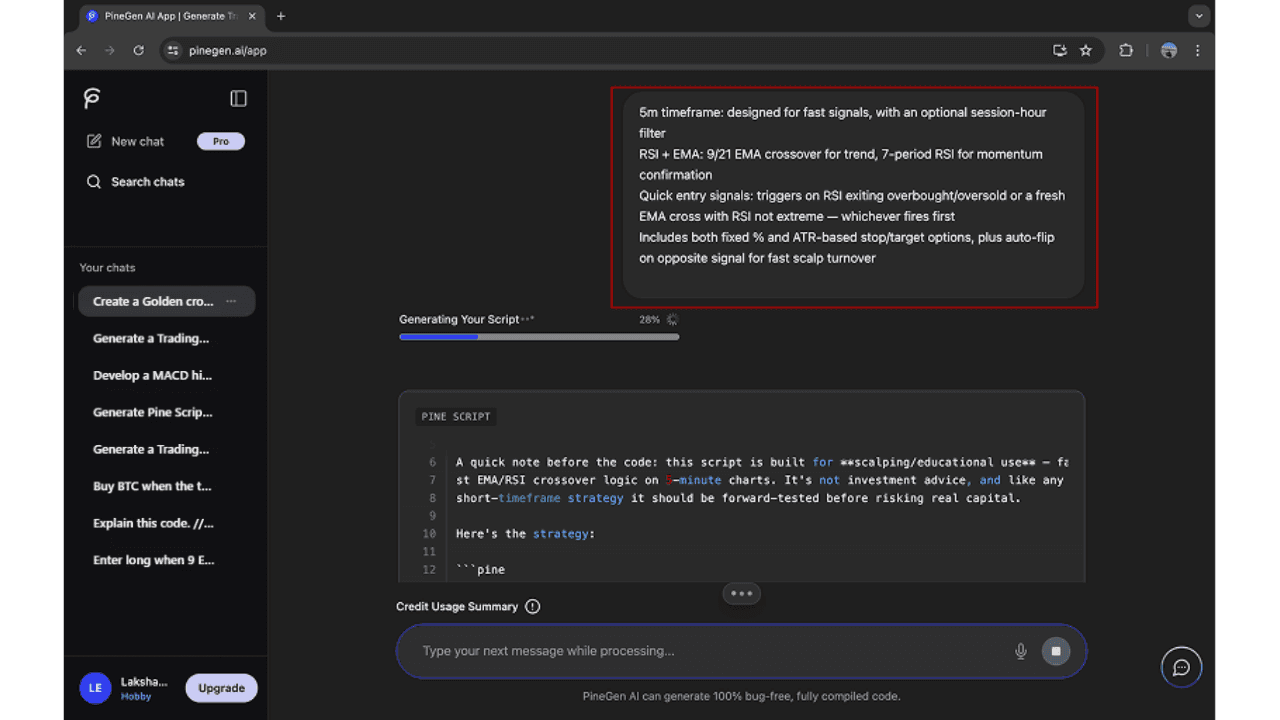Start a New chat
The image size is (1280, 720).
pos(125,141)
